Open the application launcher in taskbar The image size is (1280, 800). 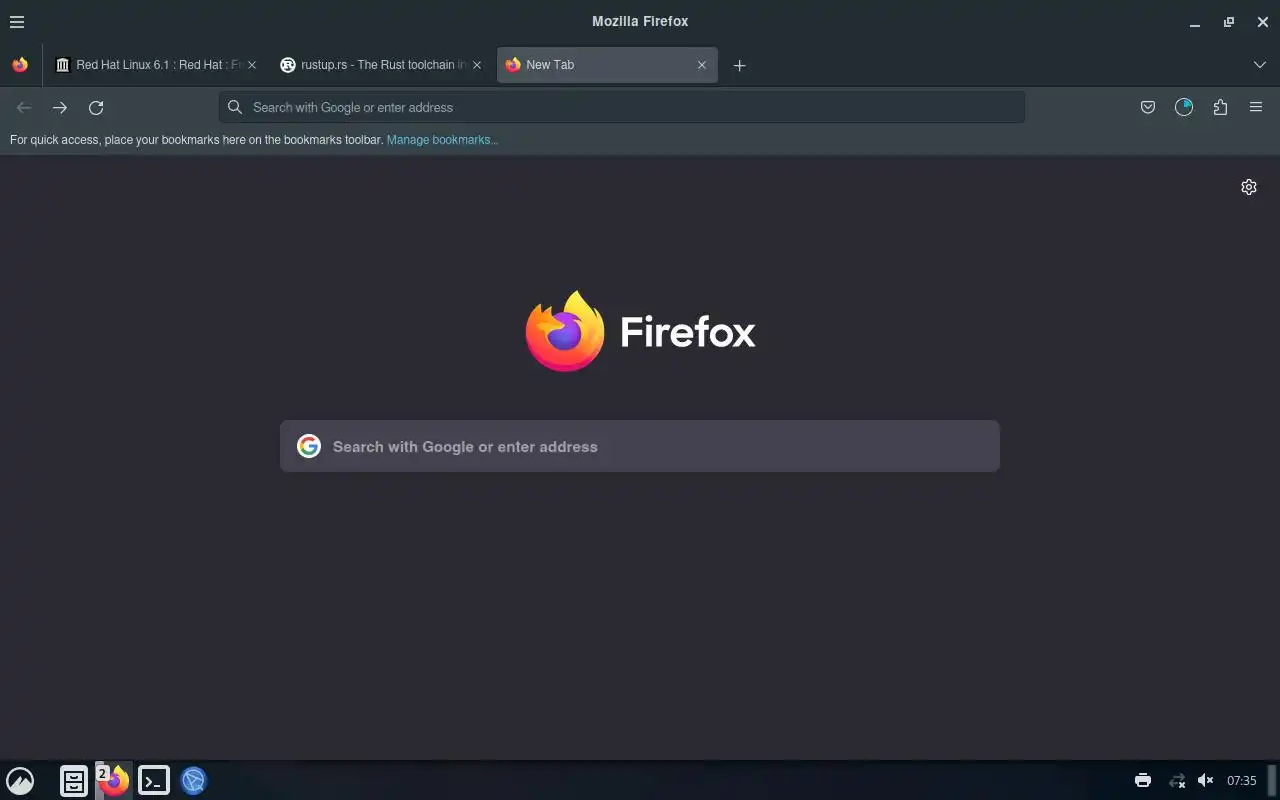click(20, 781)
